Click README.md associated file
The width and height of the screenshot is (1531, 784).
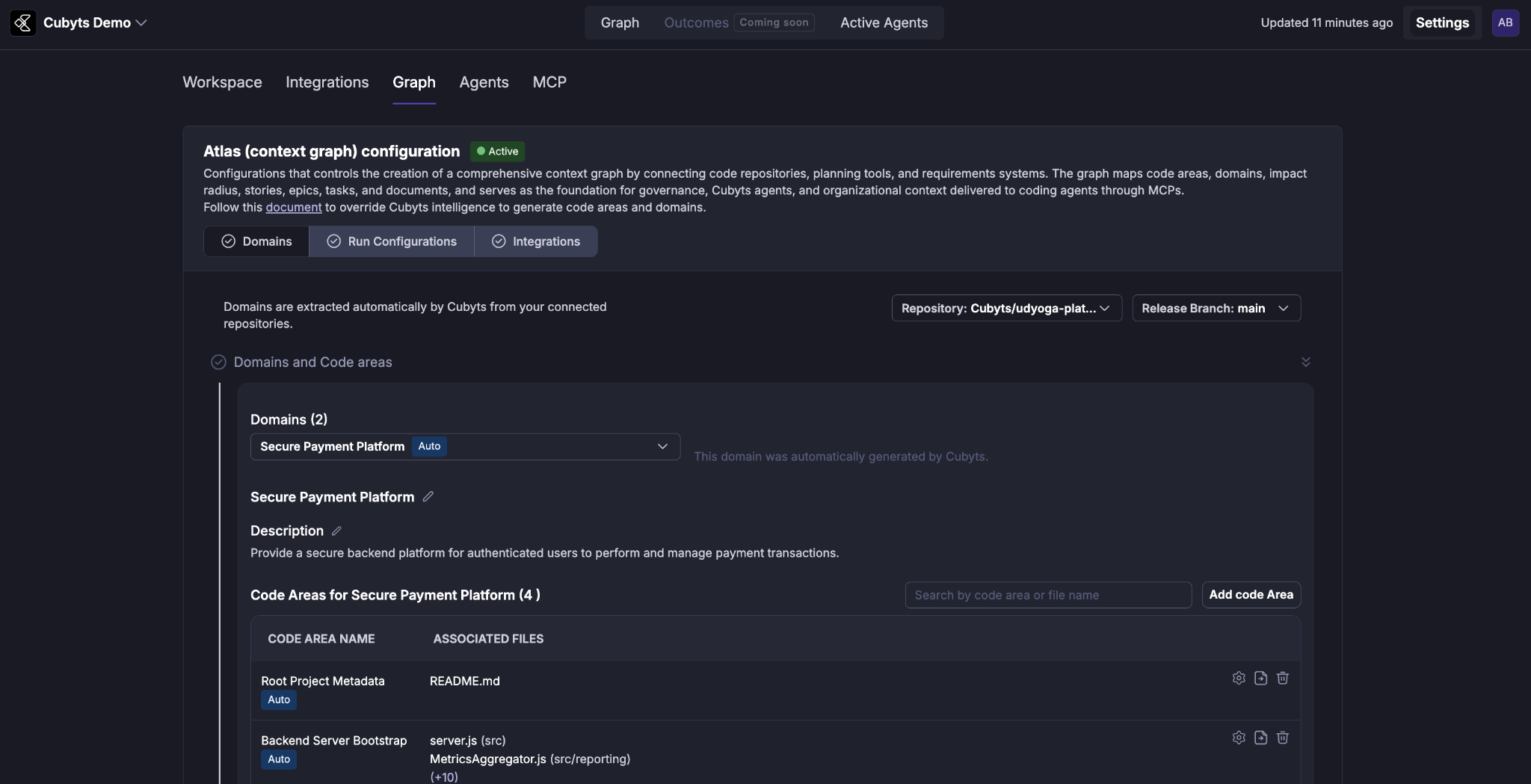point(465,681)
